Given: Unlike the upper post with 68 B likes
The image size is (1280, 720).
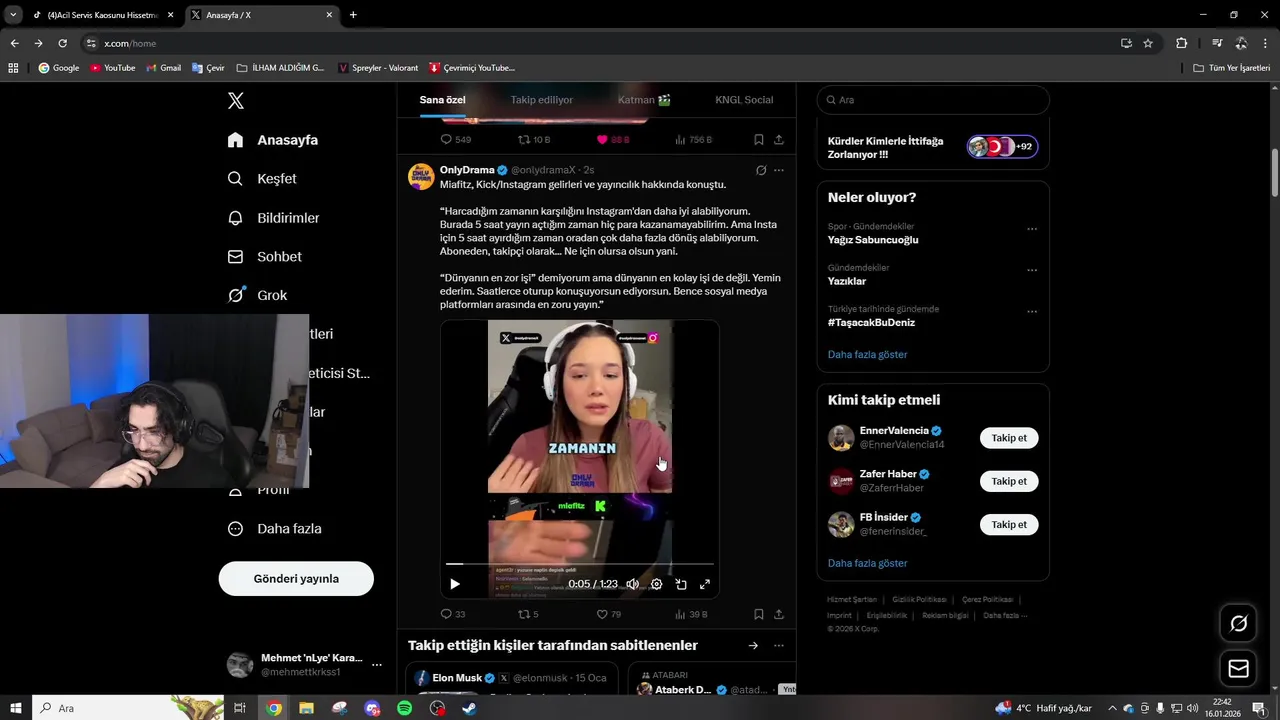Looking at the screenshot, I should [613, 140].
